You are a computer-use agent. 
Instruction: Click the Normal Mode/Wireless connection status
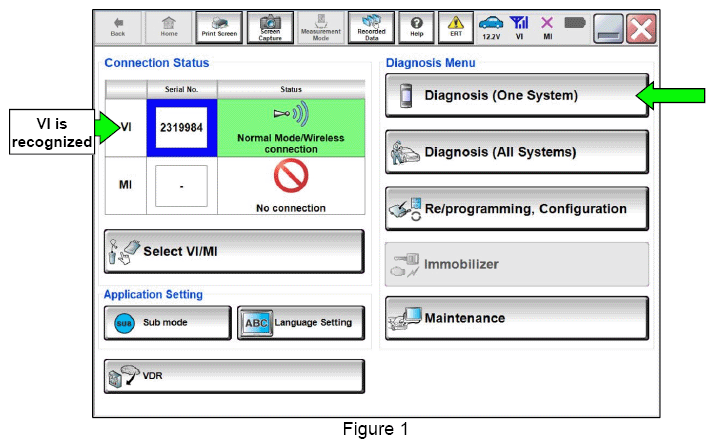291,128
